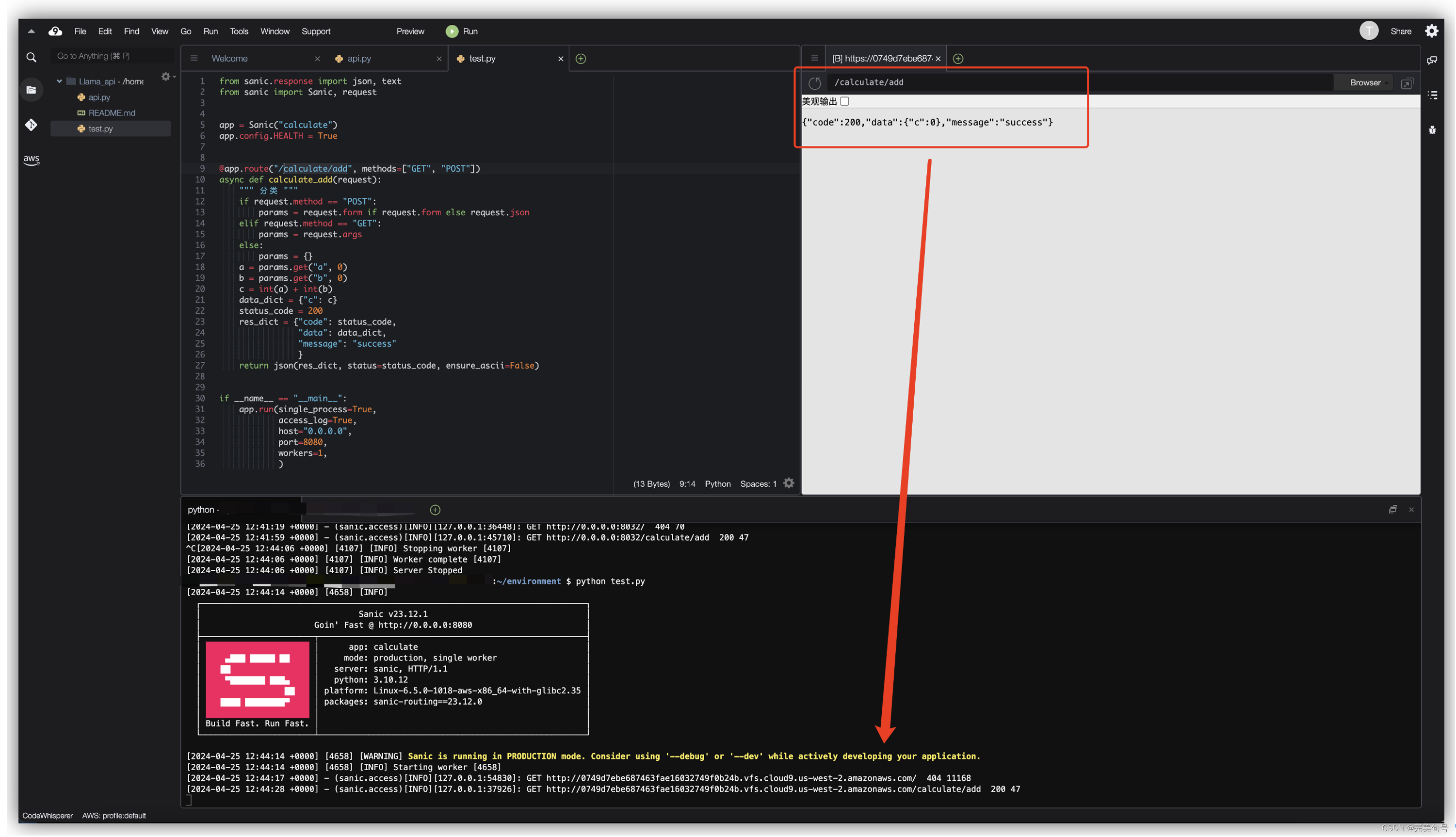The image size is (1456, 837).
Task: Open the File menu
Action: point(80,31)
